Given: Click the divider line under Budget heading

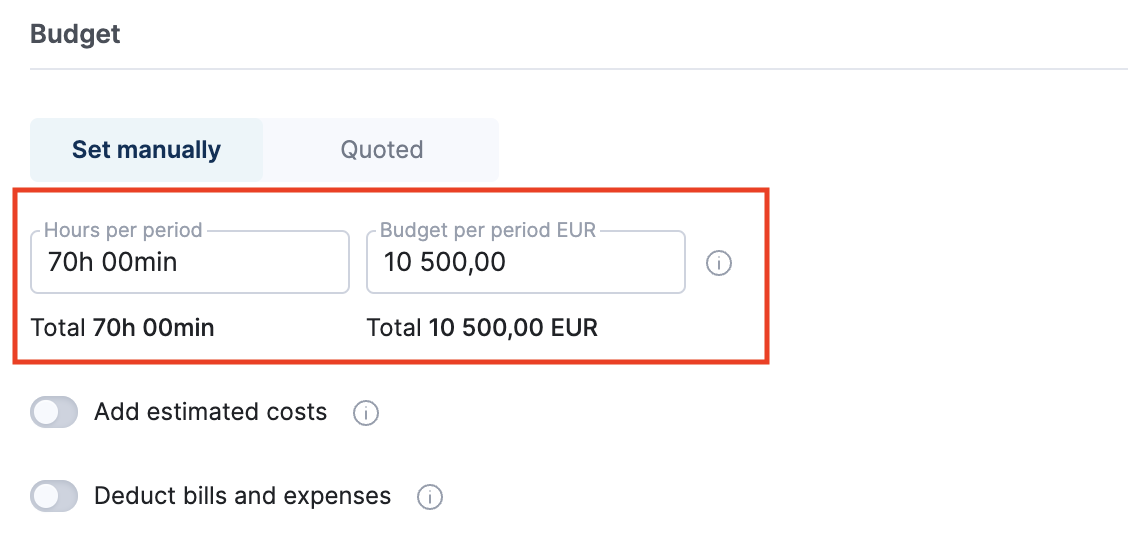Looking at the screenshot, I should point(578,69).
